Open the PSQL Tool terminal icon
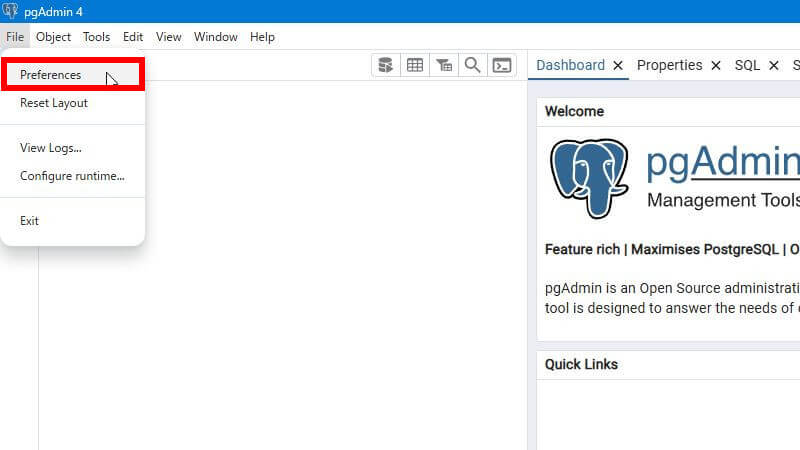The image size is (800, 450). click(x=502, y=65)
